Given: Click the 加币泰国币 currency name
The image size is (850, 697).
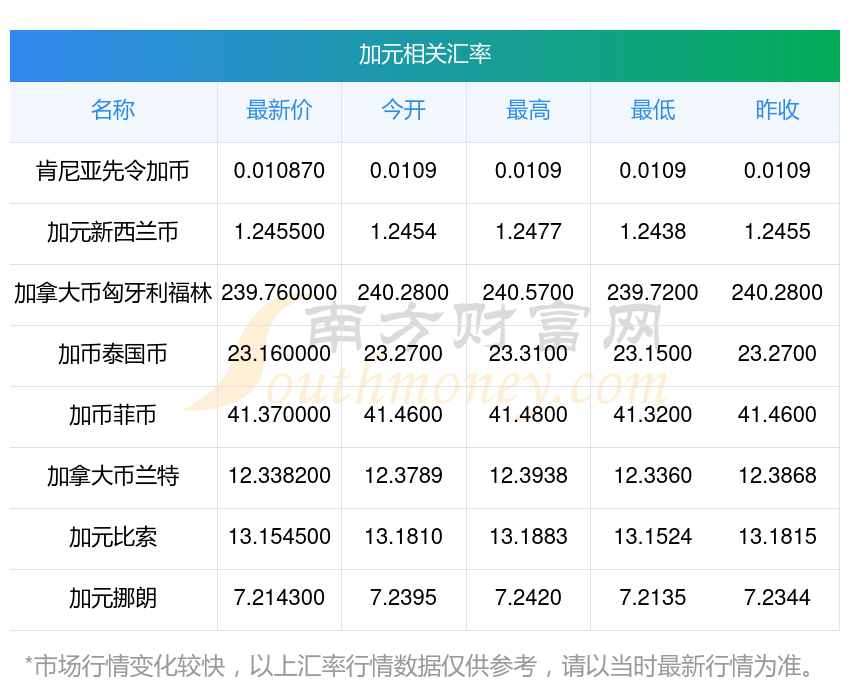Looking at the screenshot, I should (113, 354).
